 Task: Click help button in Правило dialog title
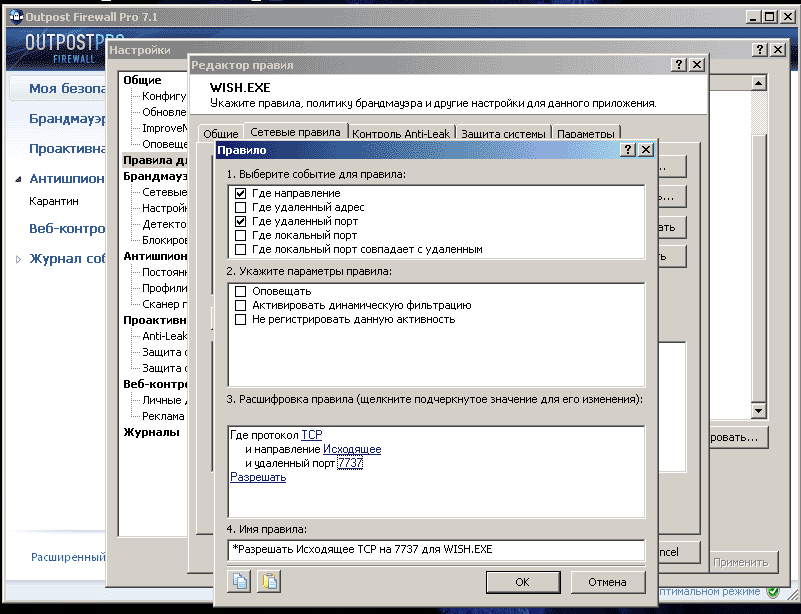628,150
